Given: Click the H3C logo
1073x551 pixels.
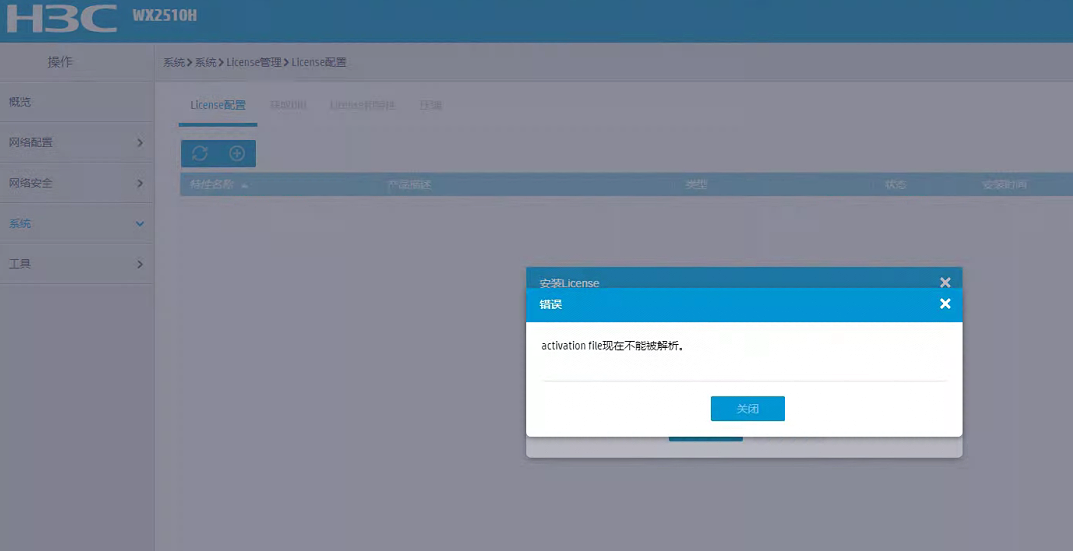Looking at the screenshot, I should tap(62, 18).
